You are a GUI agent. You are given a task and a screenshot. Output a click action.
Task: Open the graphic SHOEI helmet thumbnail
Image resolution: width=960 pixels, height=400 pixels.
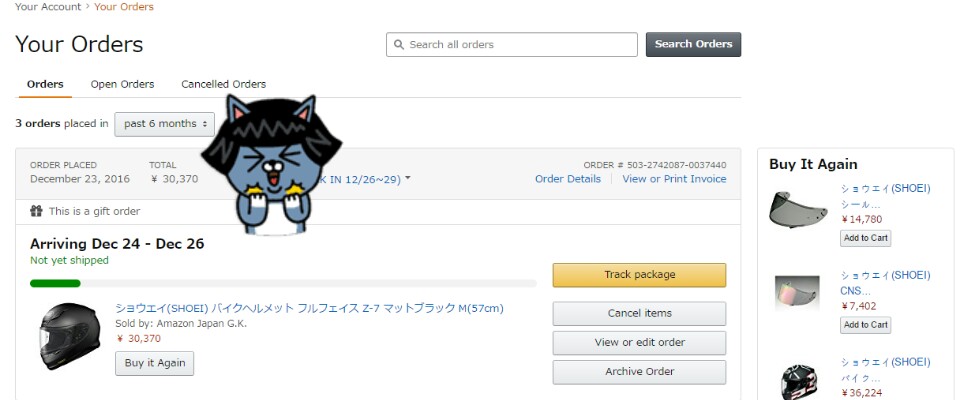799,380
